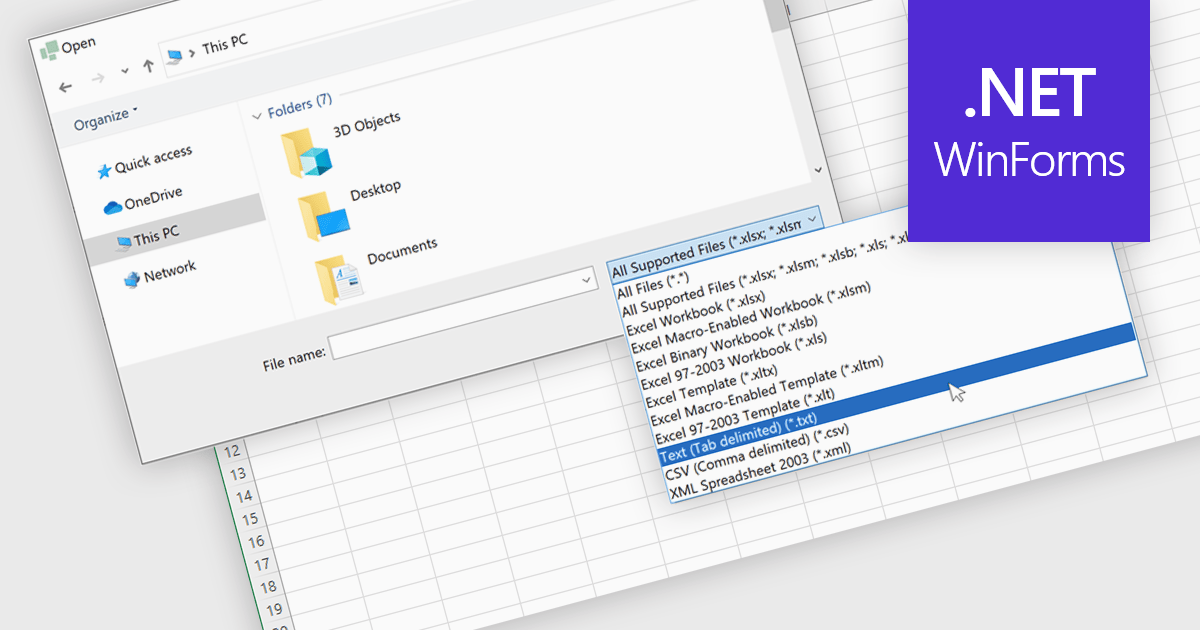Navigate up using the up arrow
This screenshot has height=630, width=1200.
[146, 67]
